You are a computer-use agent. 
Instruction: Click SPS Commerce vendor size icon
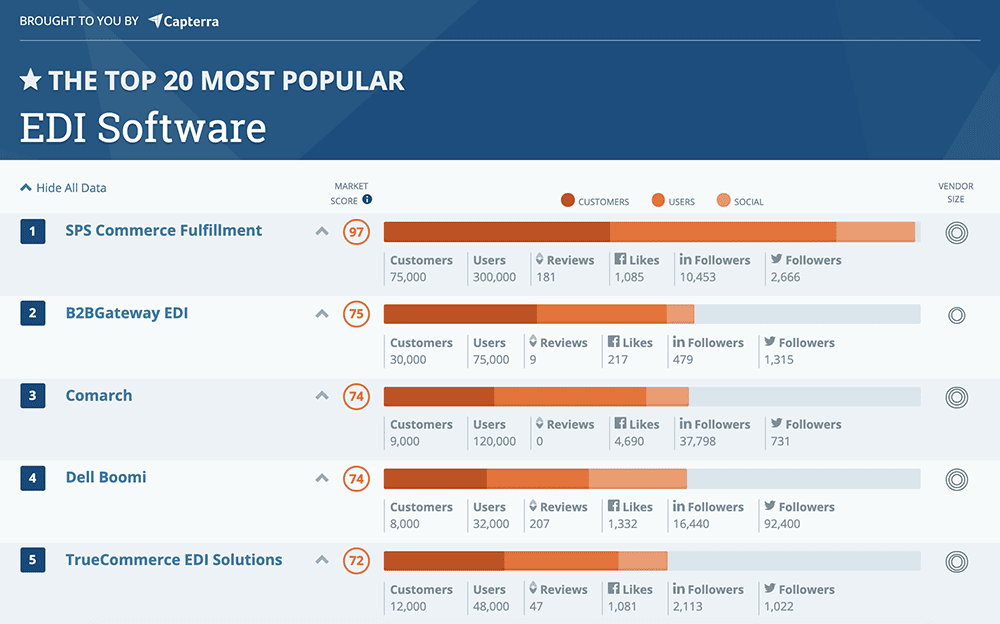point(957,233)
